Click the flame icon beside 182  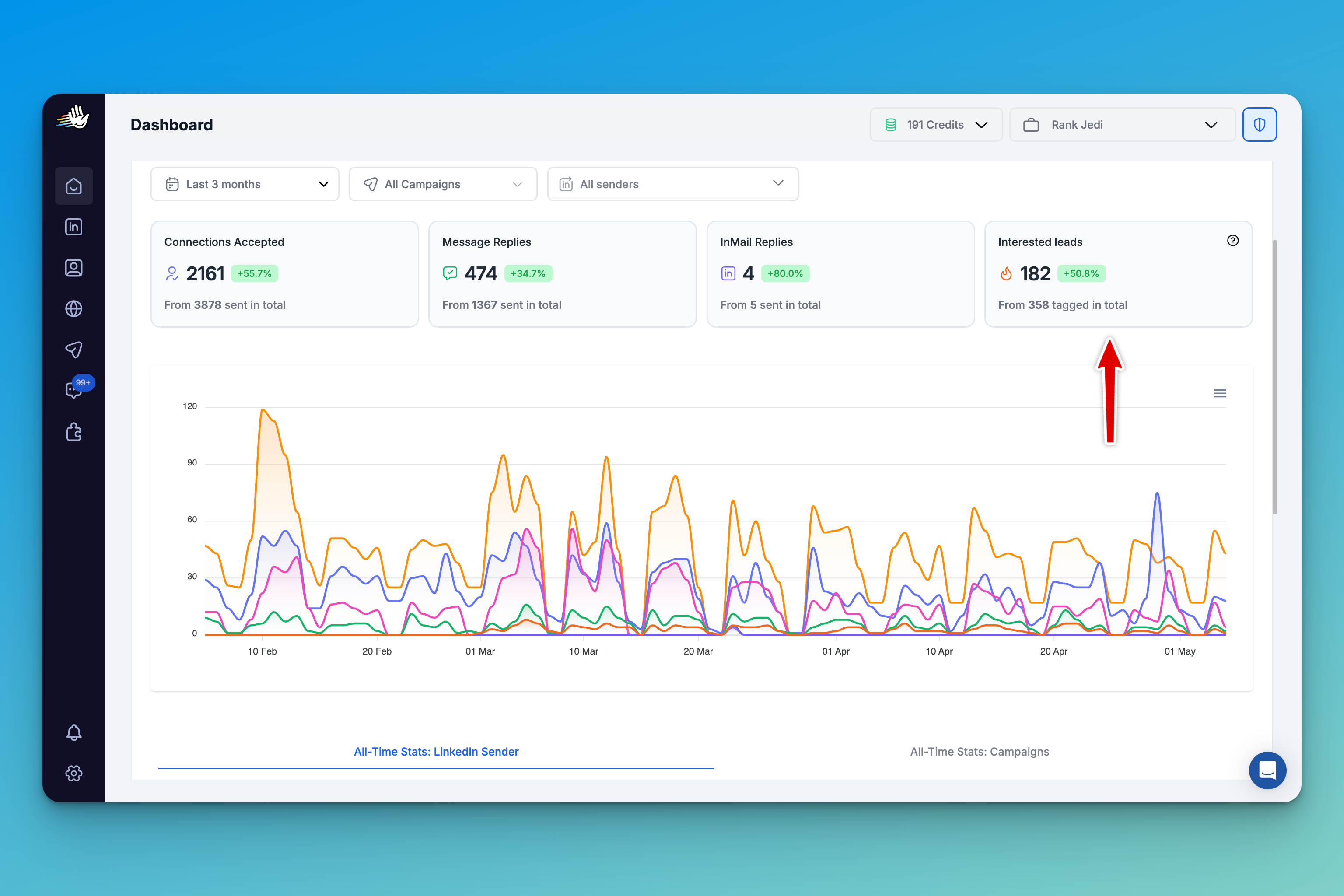click(x=1006, y=274)
